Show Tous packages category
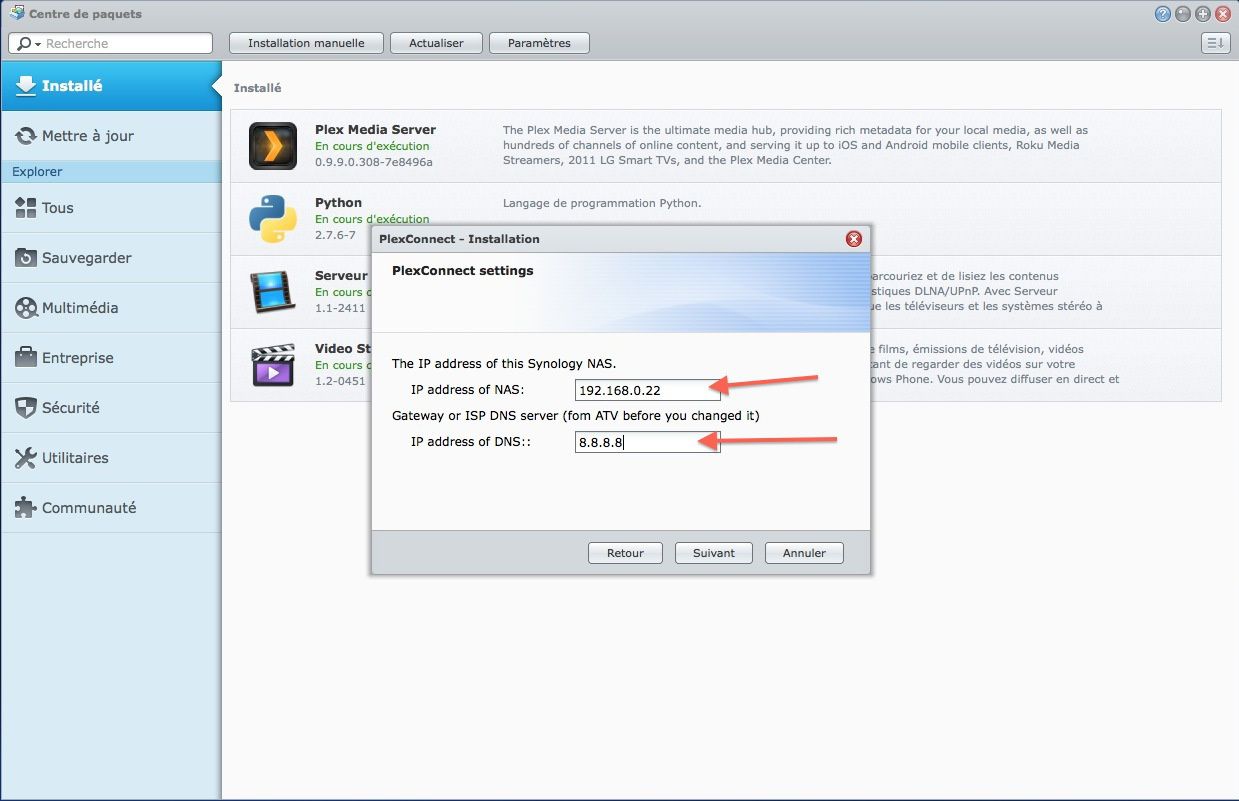 coord(111,208)
